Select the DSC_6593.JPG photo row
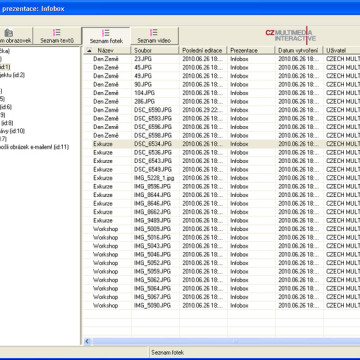 [221, 118]
